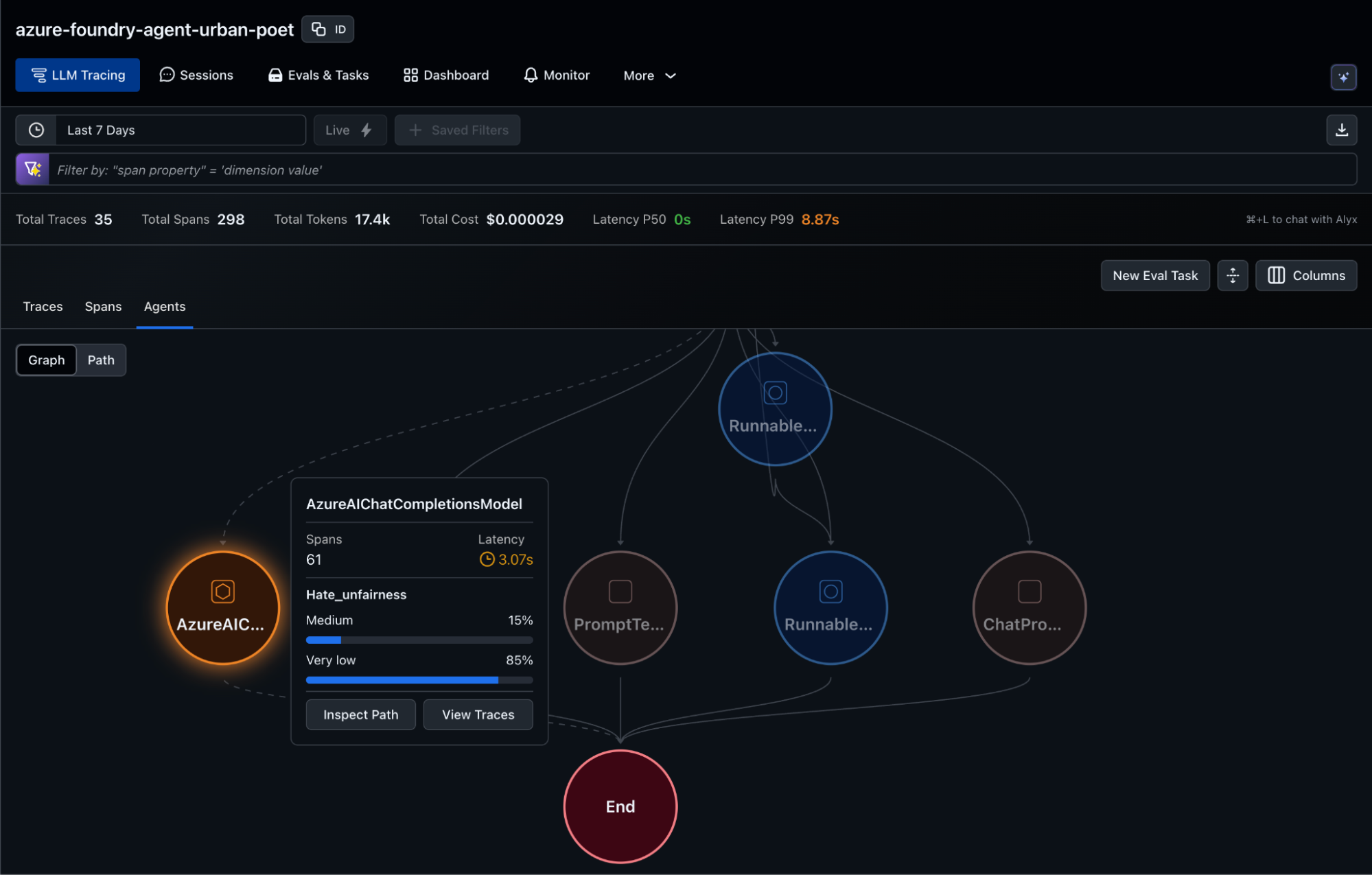Select the AzureAIC orange agent node
This screenshot has height=875, width=1372.
point(222,607)
